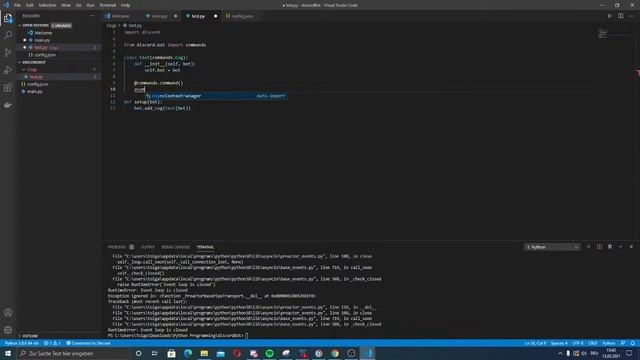Open Ln/Col go-to-line status item
The image size is (640, 360).
tap(535, 343)
